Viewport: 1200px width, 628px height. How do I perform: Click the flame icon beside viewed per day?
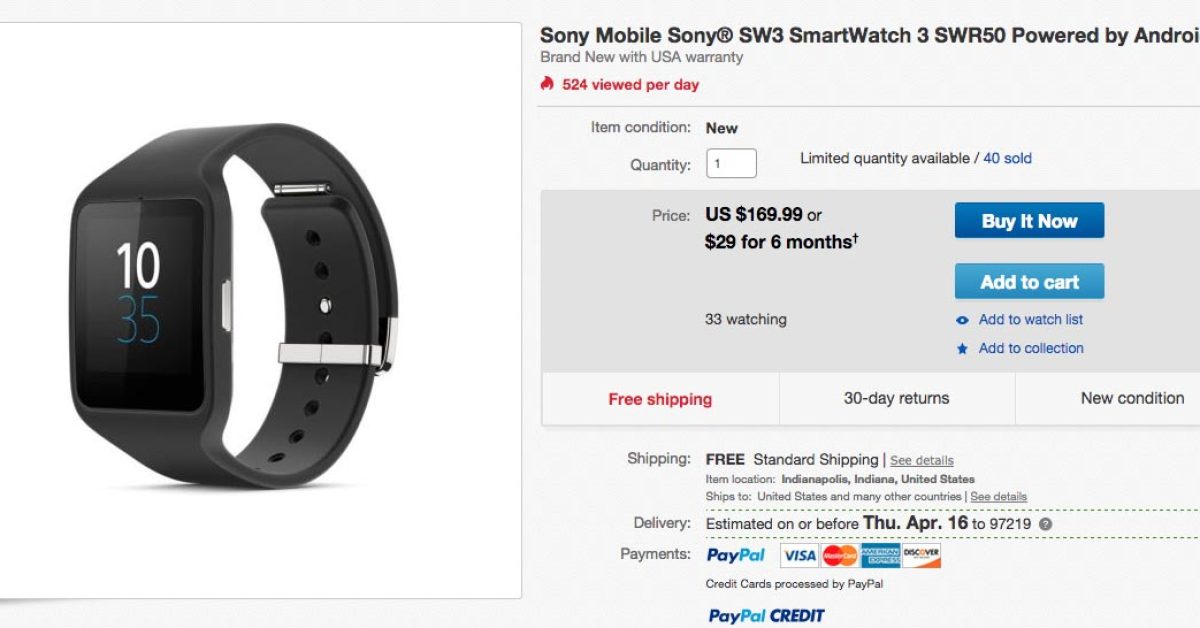coord(547,84)
